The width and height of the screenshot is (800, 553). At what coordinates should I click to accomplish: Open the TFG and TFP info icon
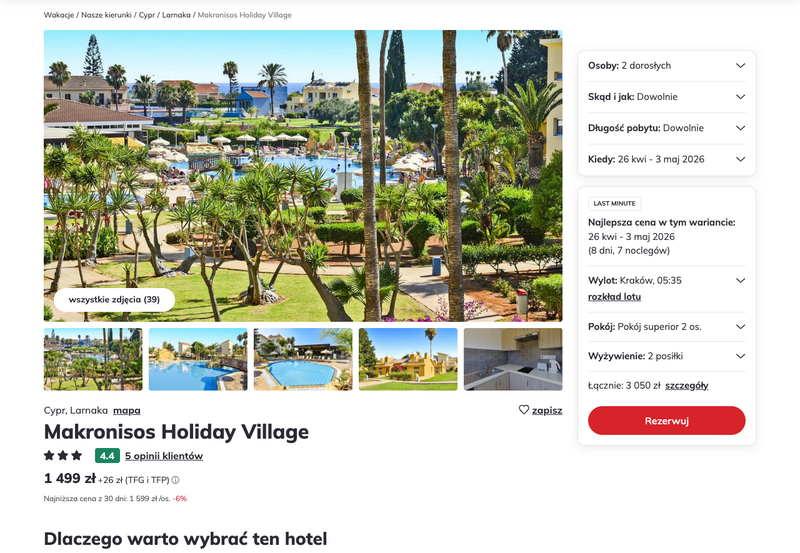click(x=175, y=480)
